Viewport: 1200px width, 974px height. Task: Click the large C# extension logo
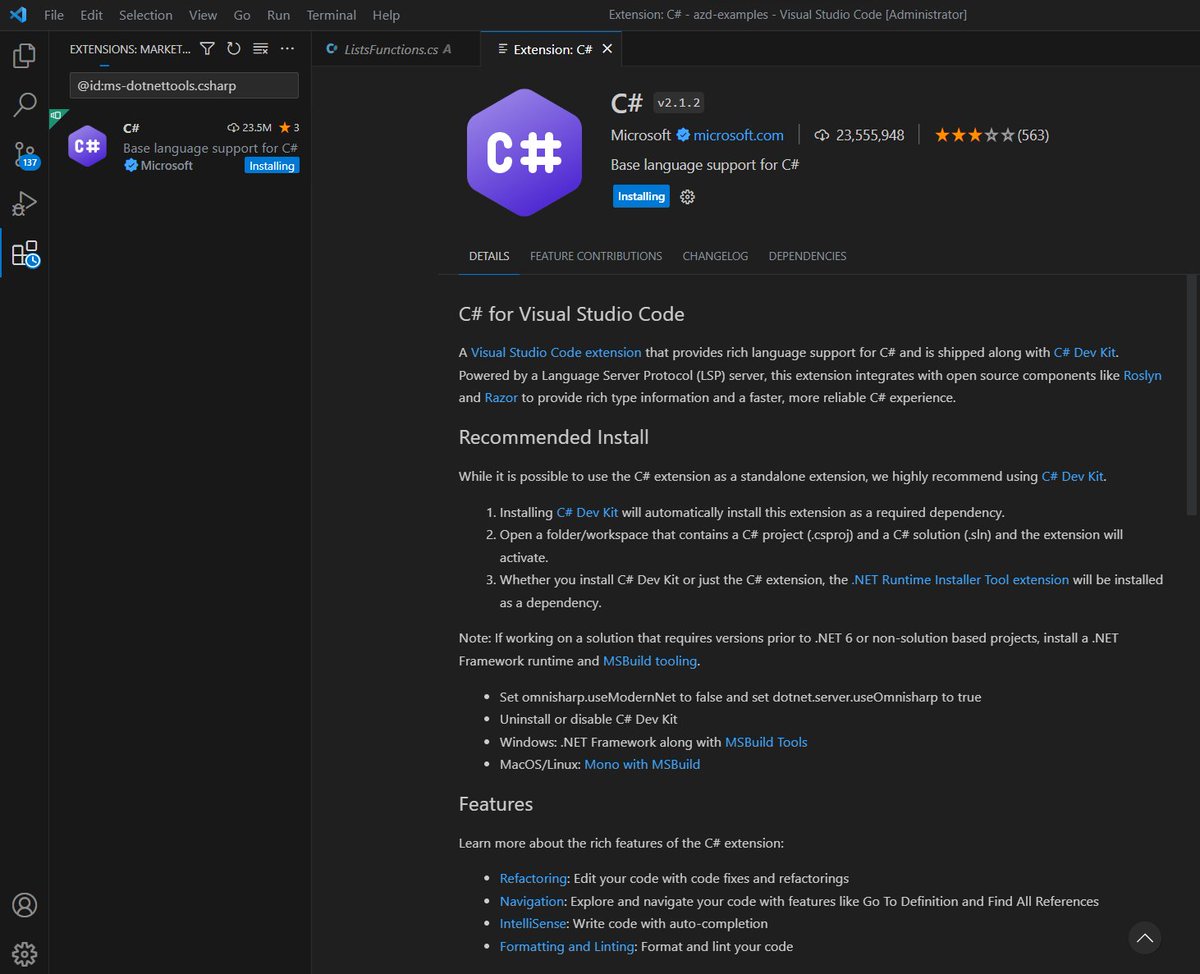point(523,152)
